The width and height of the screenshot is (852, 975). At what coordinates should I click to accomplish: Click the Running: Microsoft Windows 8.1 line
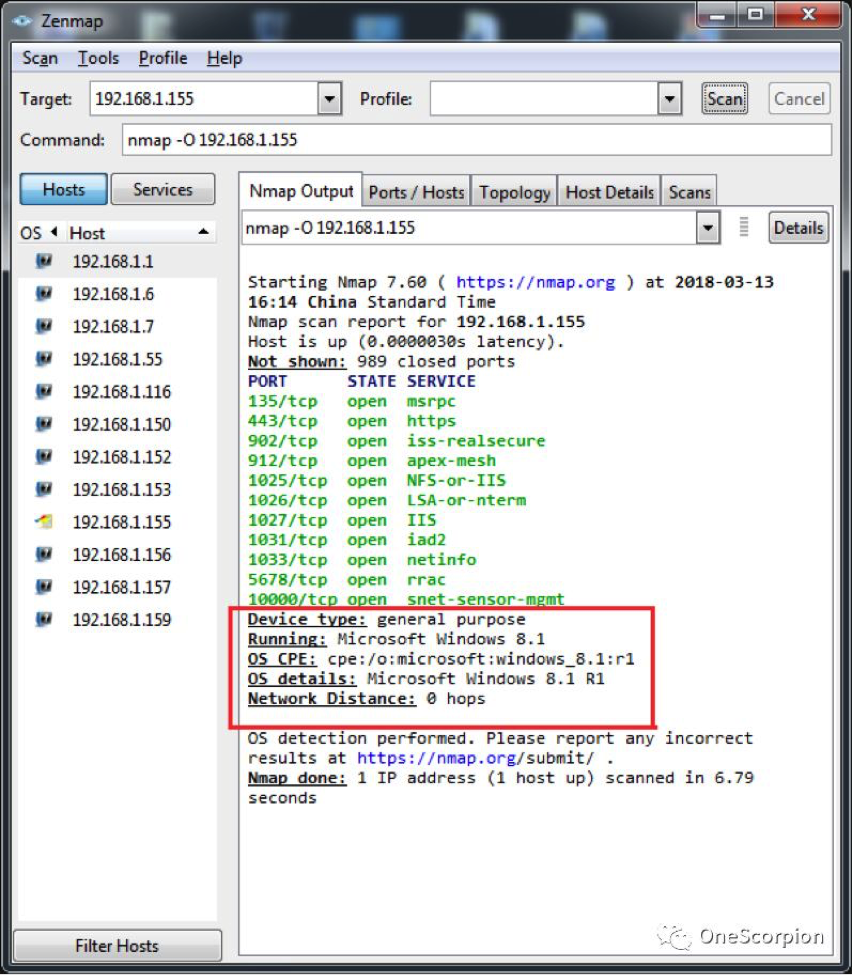click(396, 639)
